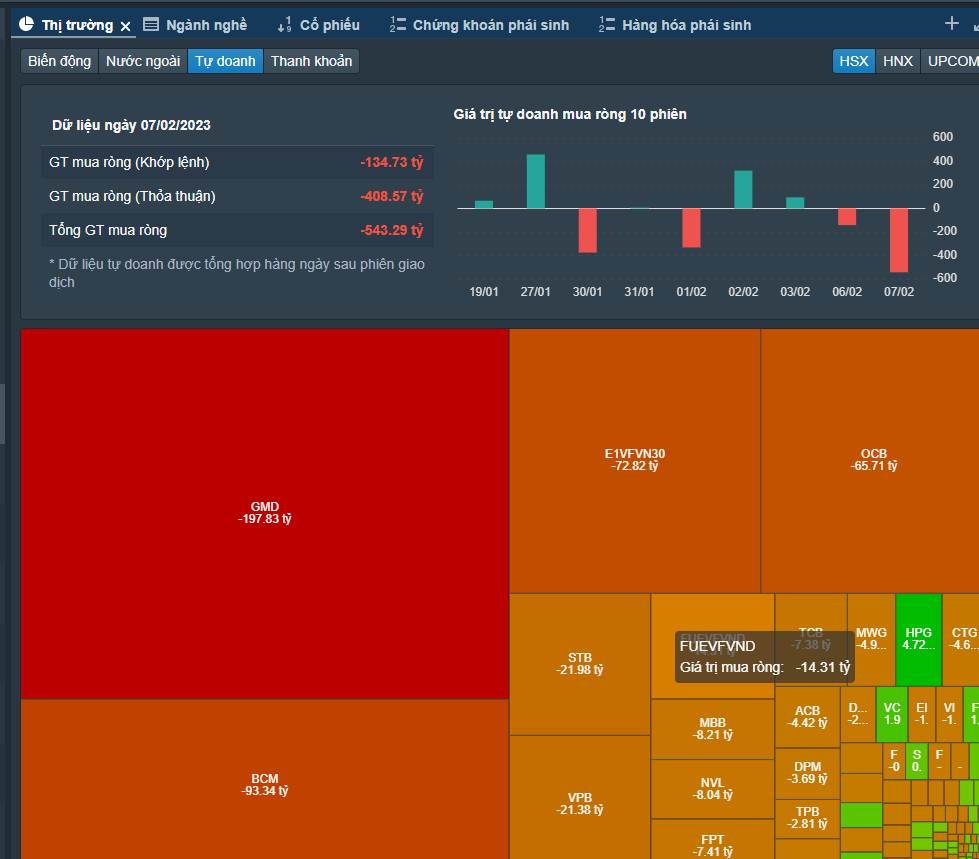Click the chart title Giá trị tự doanh mua ròng

[570, 114]
